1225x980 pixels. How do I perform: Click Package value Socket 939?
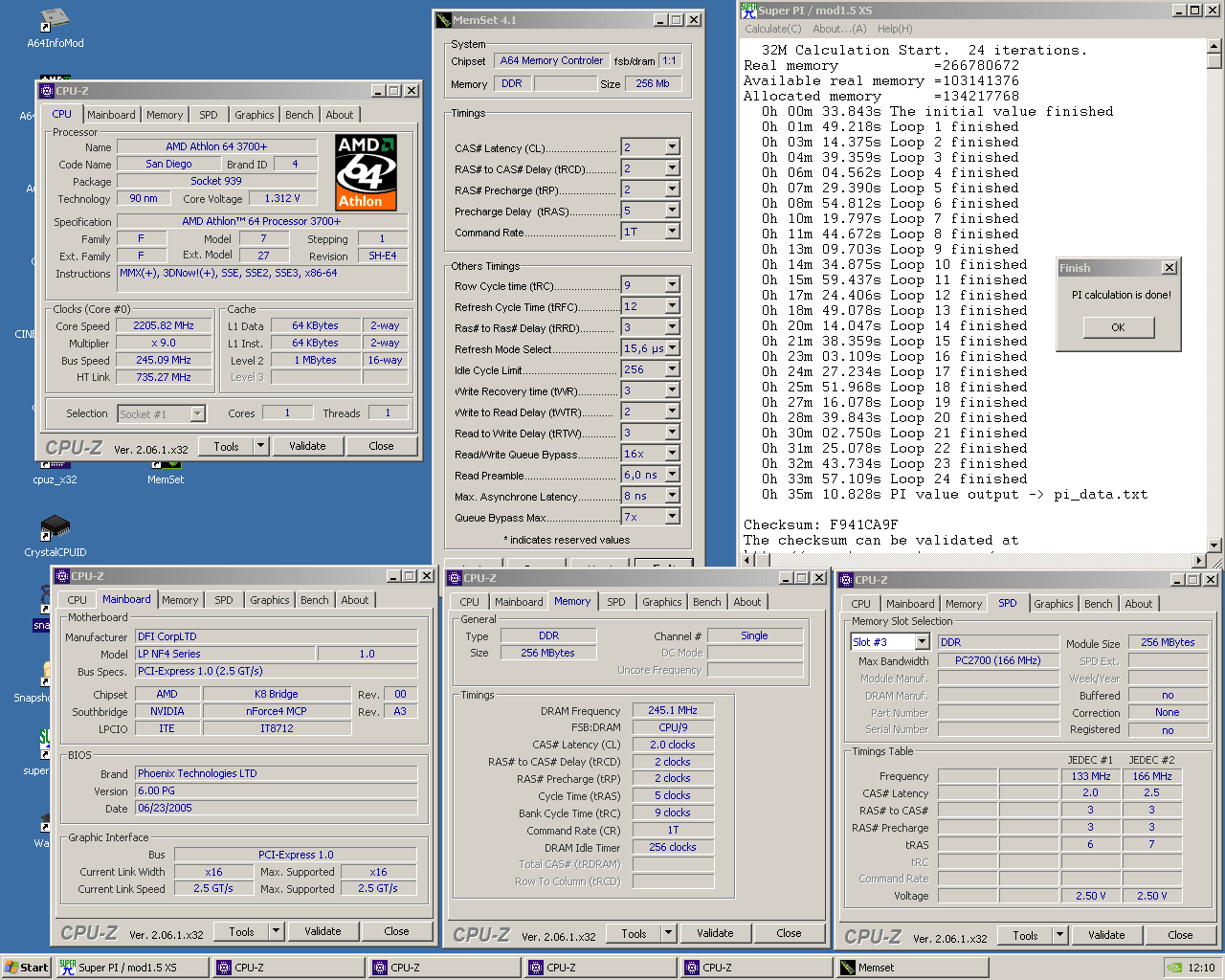[216, 181]
